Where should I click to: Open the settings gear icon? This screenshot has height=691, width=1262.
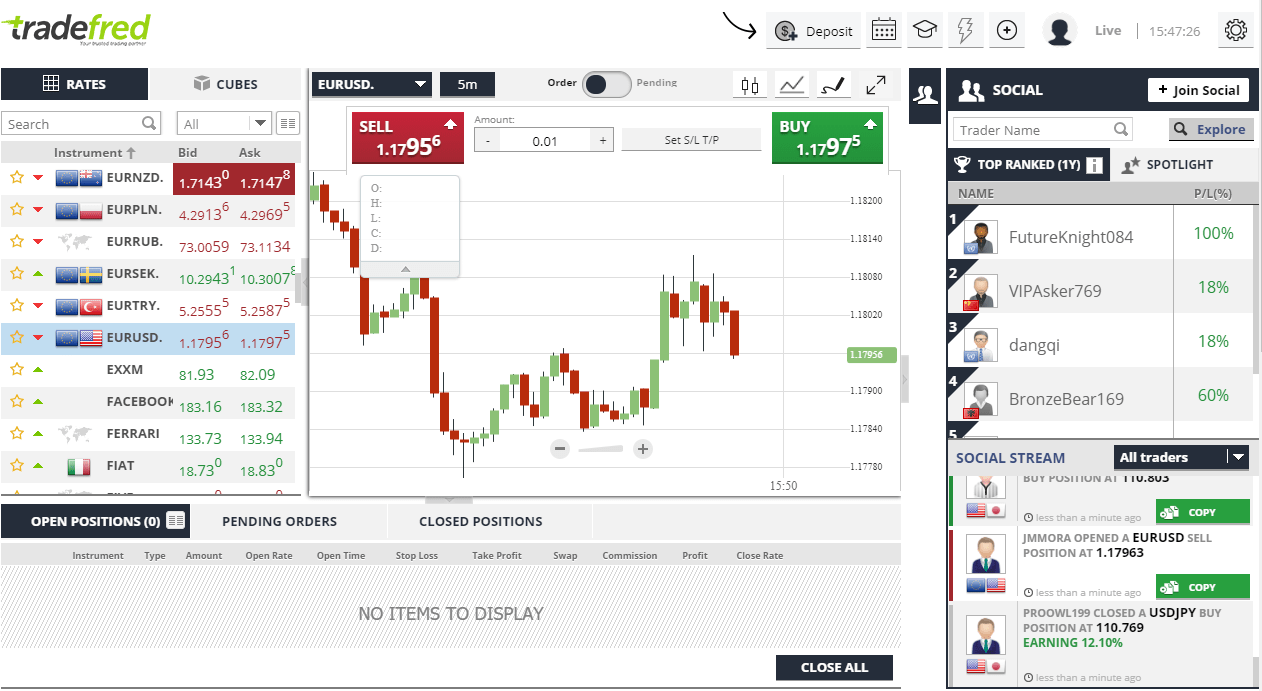[x=1236, y=30]
